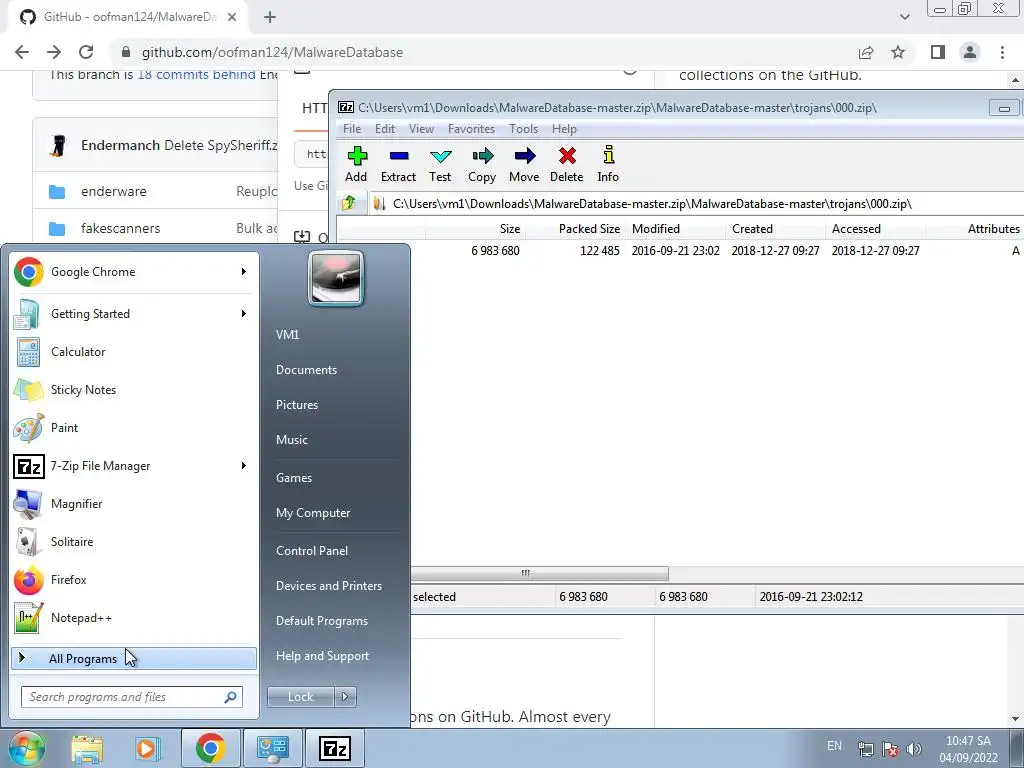
Task: Open My Computer from Start menu
Action: 313,513
